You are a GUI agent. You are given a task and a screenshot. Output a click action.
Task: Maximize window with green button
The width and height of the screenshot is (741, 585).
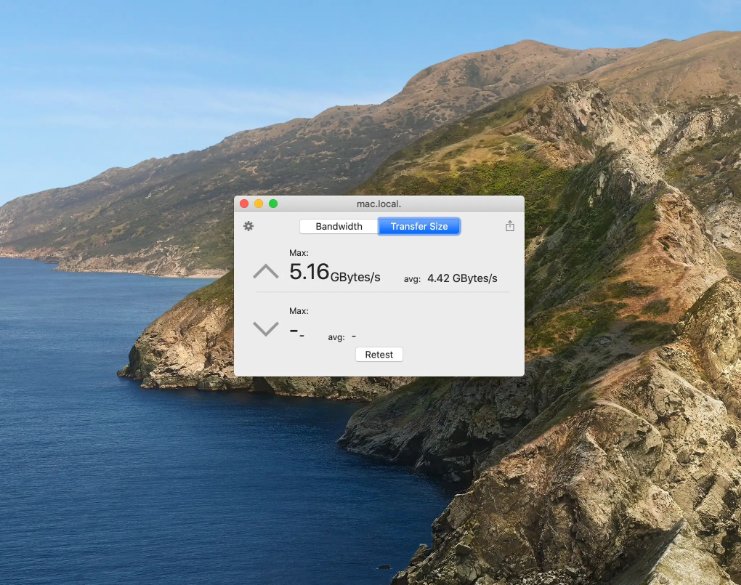click(273, 203)
